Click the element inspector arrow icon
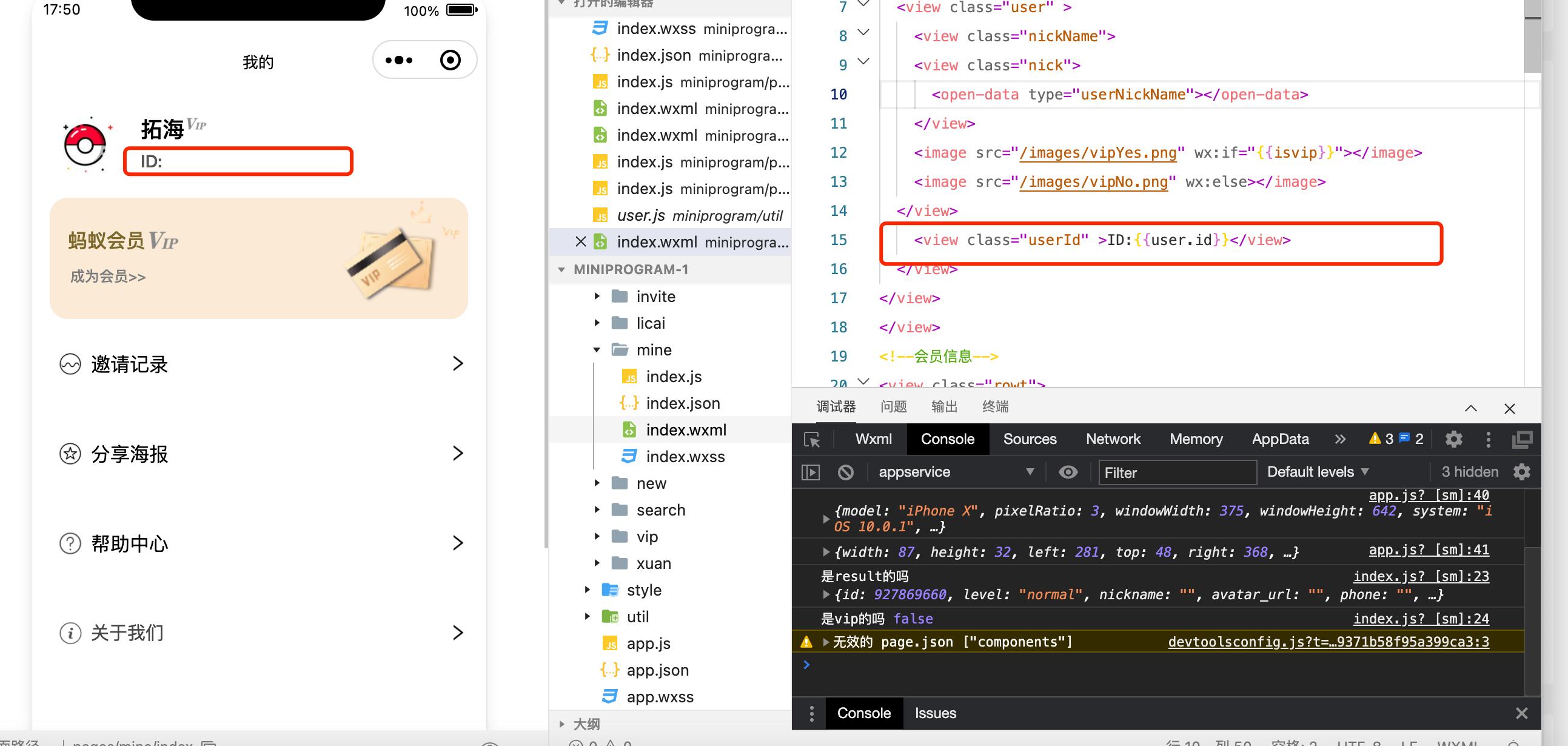Screen dimensions: 1568x746 coord(812,439)
